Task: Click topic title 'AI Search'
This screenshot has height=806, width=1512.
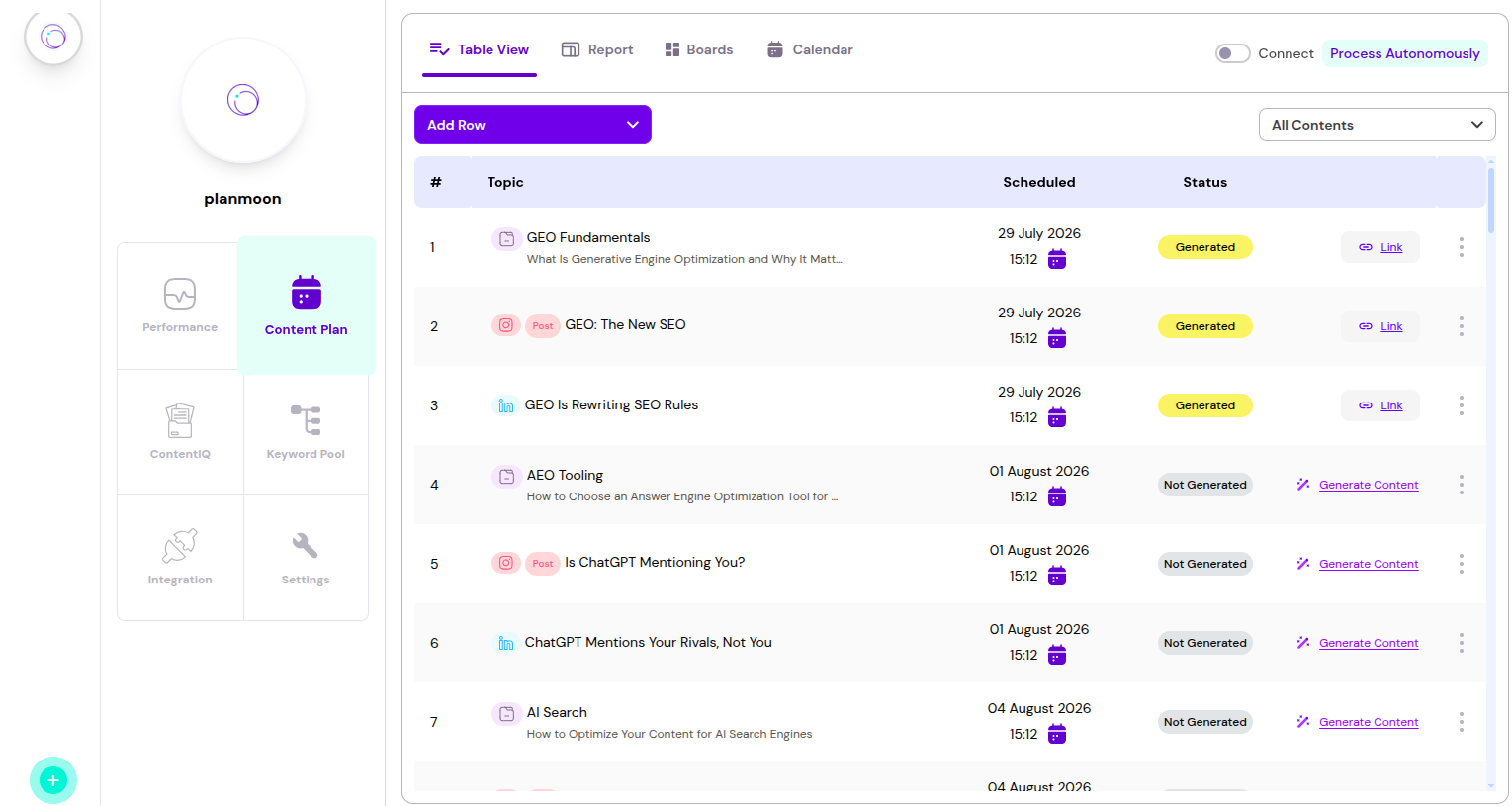Action: (557, 712)
